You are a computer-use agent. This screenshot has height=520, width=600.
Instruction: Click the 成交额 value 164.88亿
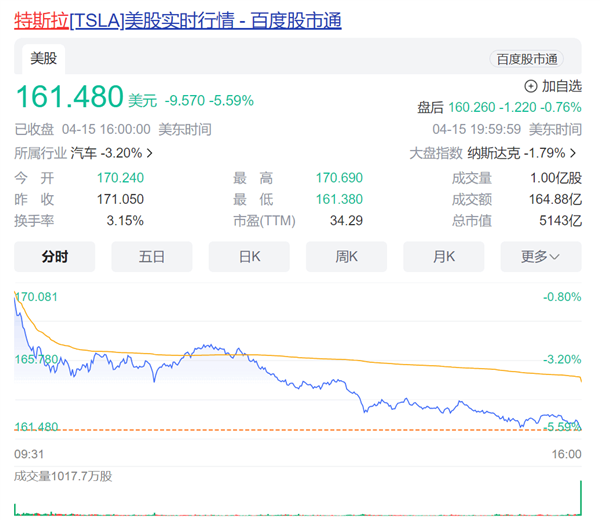coord(555,199)
